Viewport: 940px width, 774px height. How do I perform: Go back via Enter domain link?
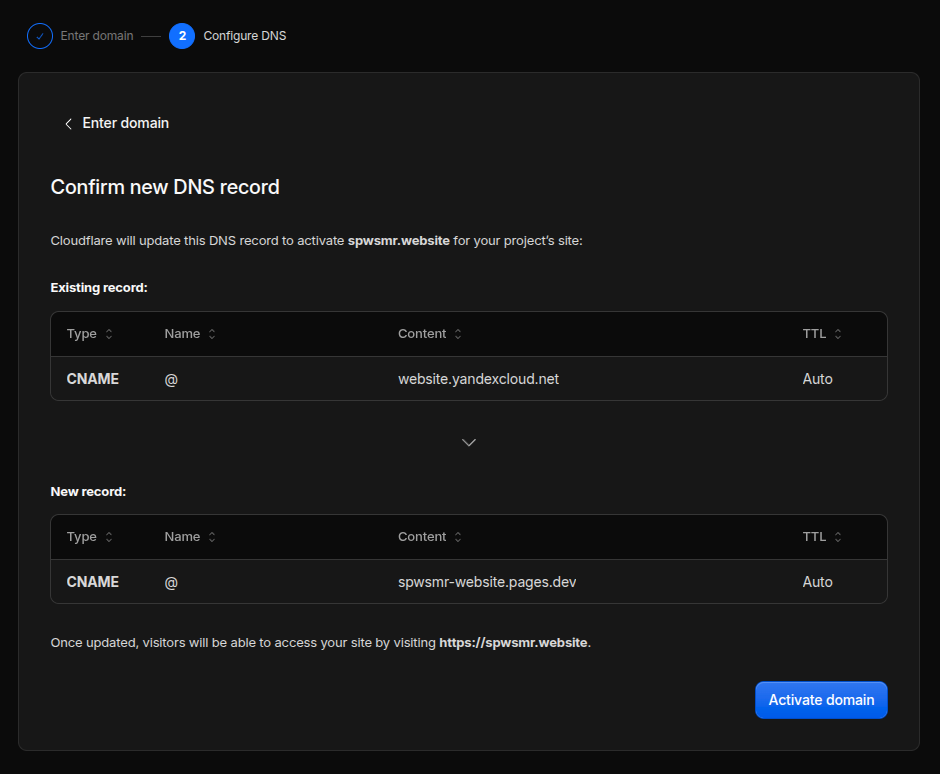[x=125, y=123]
